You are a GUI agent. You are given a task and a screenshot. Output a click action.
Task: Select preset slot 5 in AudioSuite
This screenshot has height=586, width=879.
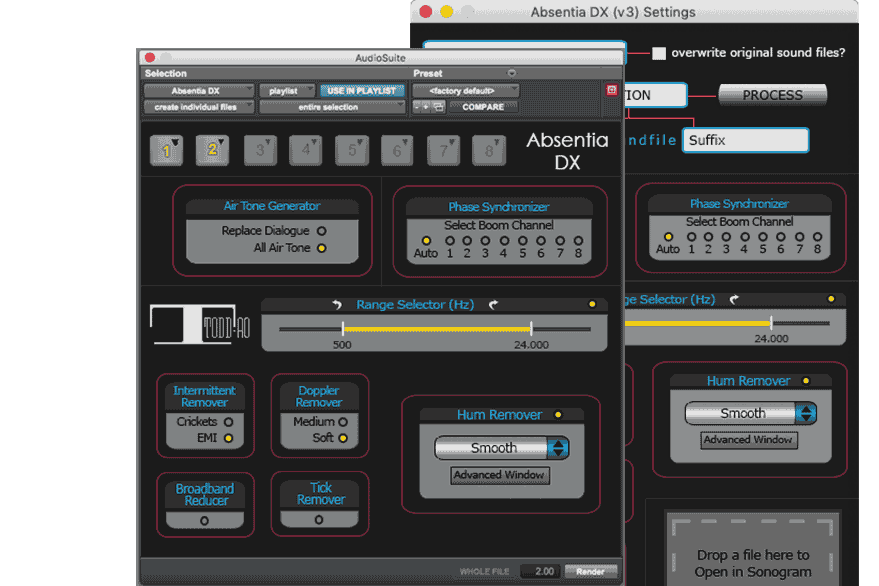[x=352, y=150]
